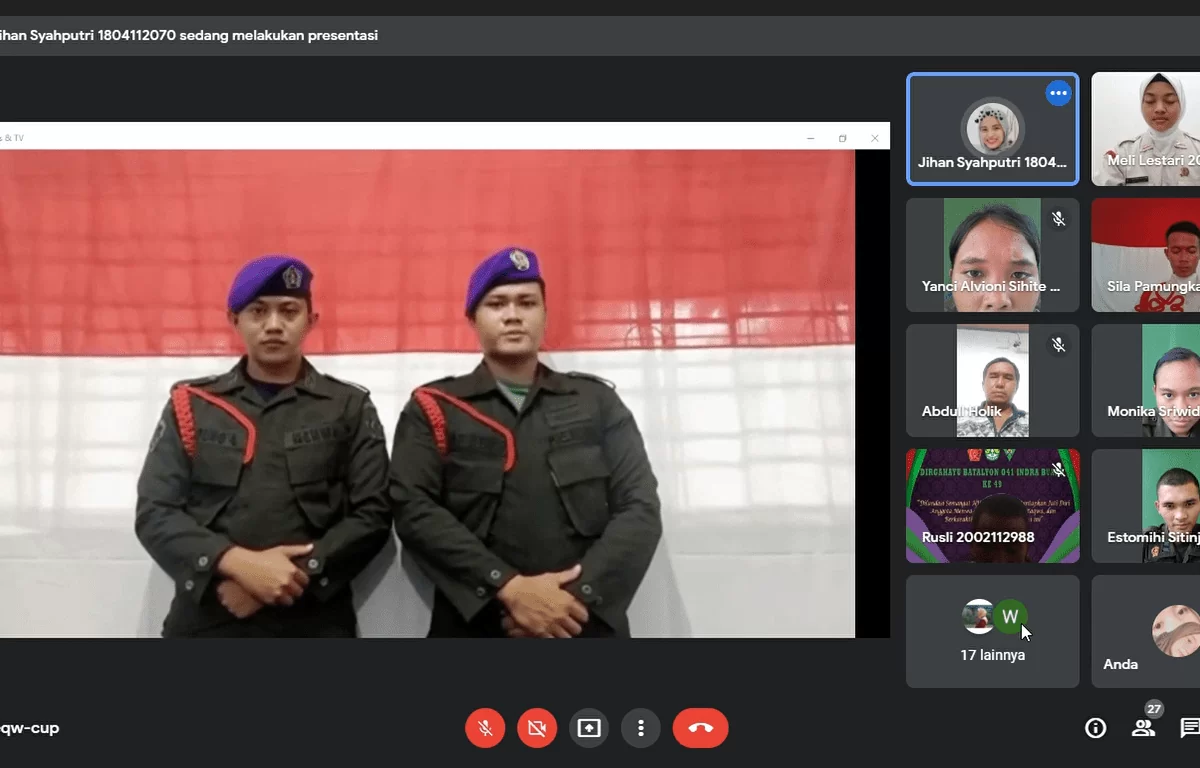1200x768 pixels.
Task: Unmute the microphone in call controls
Action: (485, 728)
